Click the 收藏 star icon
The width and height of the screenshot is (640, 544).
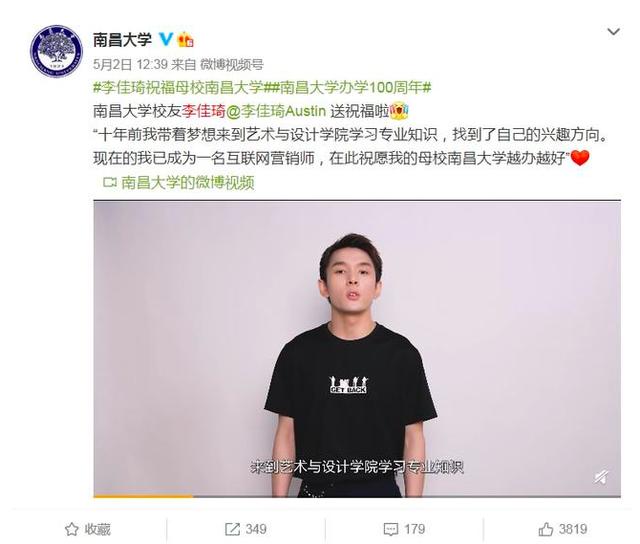pyautogui.click(x=72, y=529)
